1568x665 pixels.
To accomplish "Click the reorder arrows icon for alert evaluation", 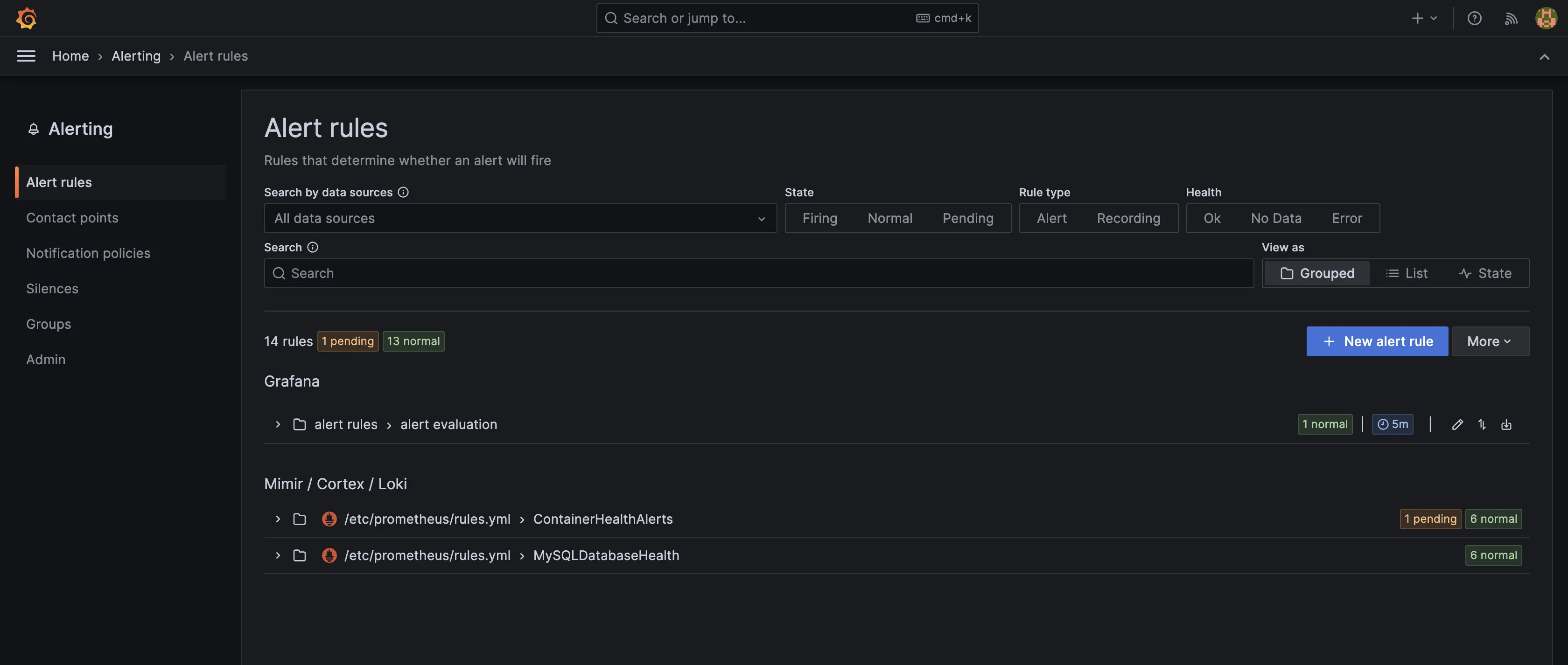I will (1482, 425).
